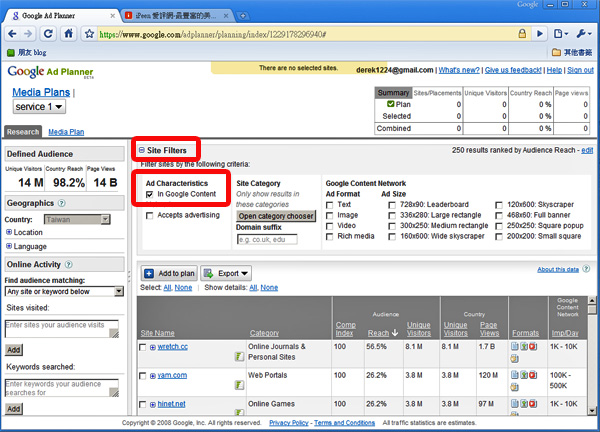Click the Add to plan button

click(169, 273)
